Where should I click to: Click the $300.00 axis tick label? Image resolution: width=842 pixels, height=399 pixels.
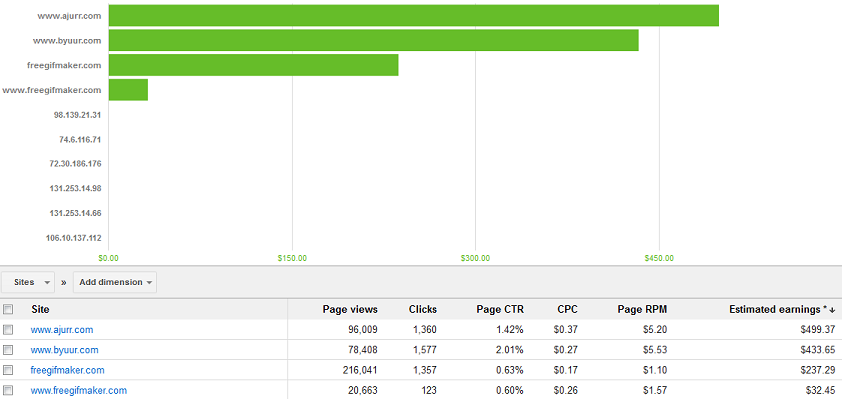pyautogui.click(x=475, y=258)
